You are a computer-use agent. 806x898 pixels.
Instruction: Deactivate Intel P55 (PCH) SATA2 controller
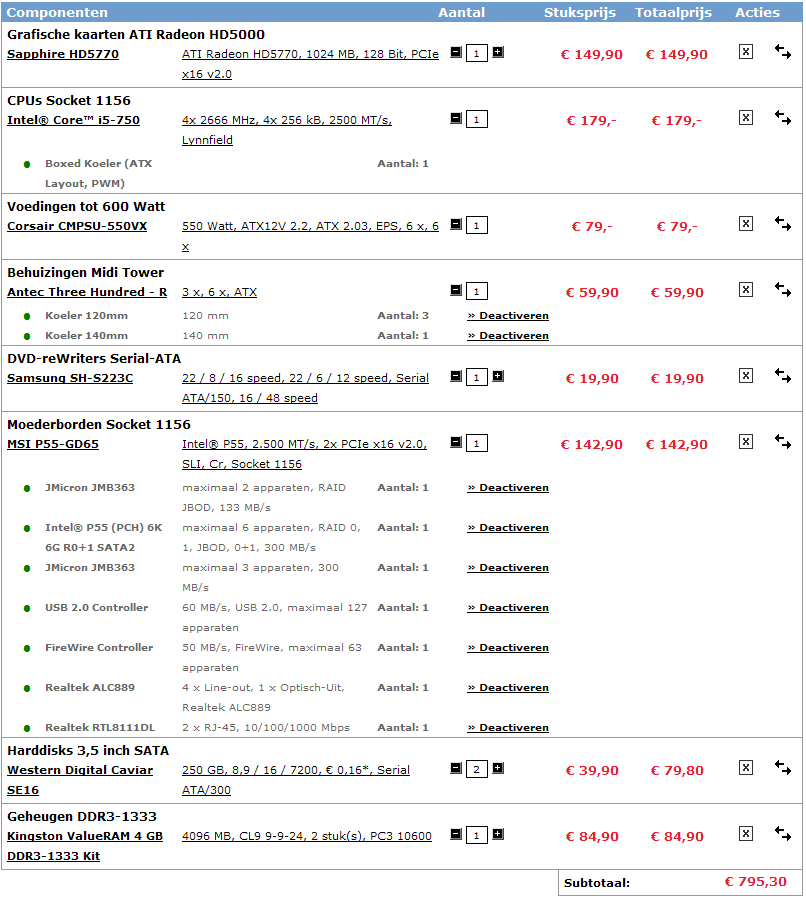point(508,527)
